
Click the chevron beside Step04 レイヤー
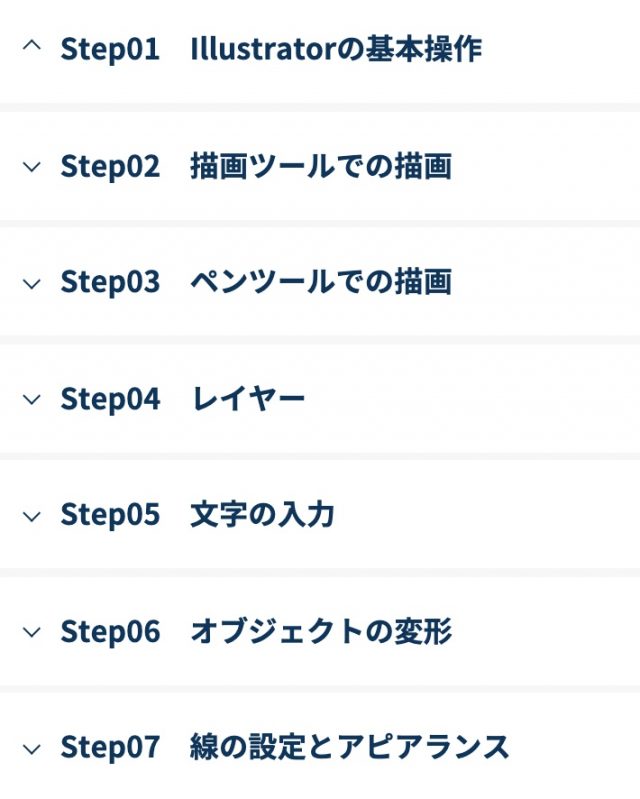click(32, 400)
